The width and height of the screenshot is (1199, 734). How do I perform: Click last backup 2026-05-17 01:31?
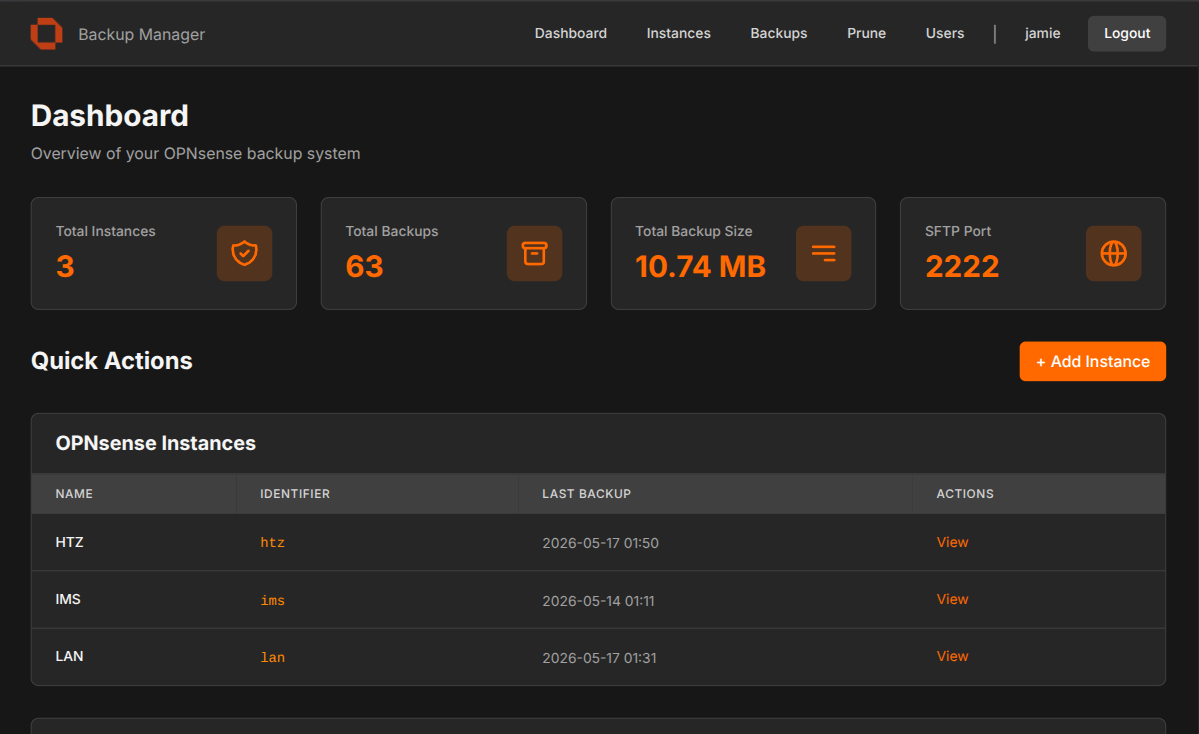click(600, 658)
